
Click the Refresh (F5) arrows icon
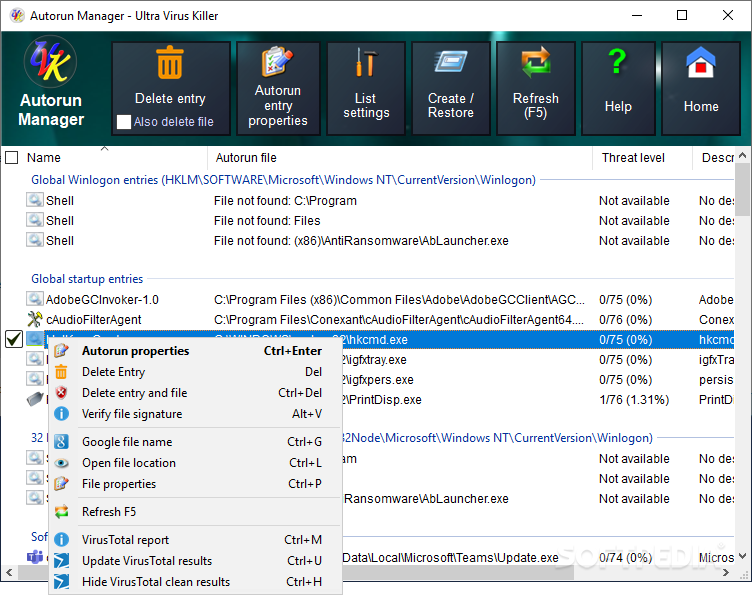[x=535, y=62]
